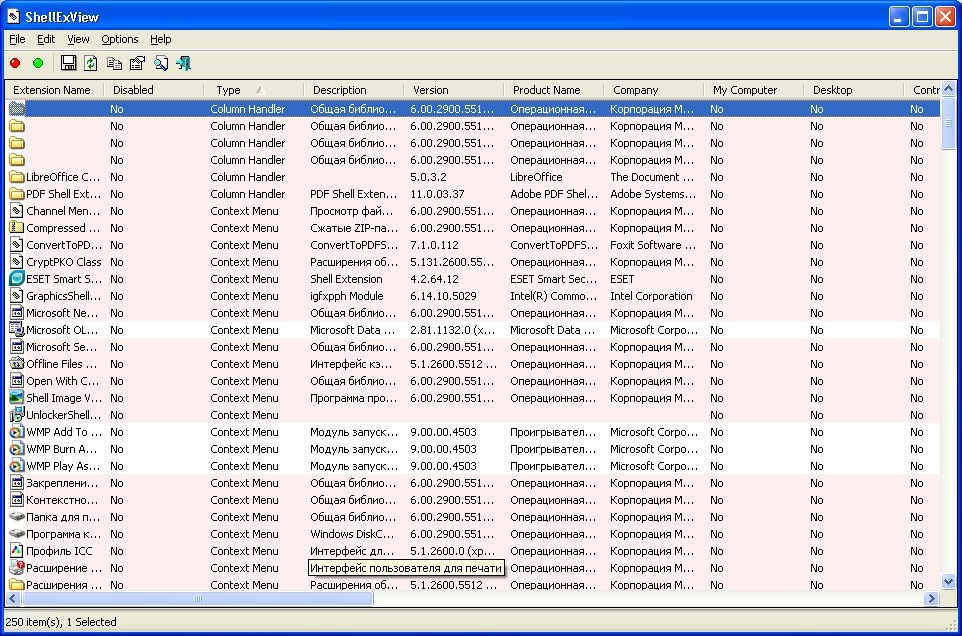This screenshot has height=636, width=962.
Task: Select the Open With C... row
Action: (472, 381)
